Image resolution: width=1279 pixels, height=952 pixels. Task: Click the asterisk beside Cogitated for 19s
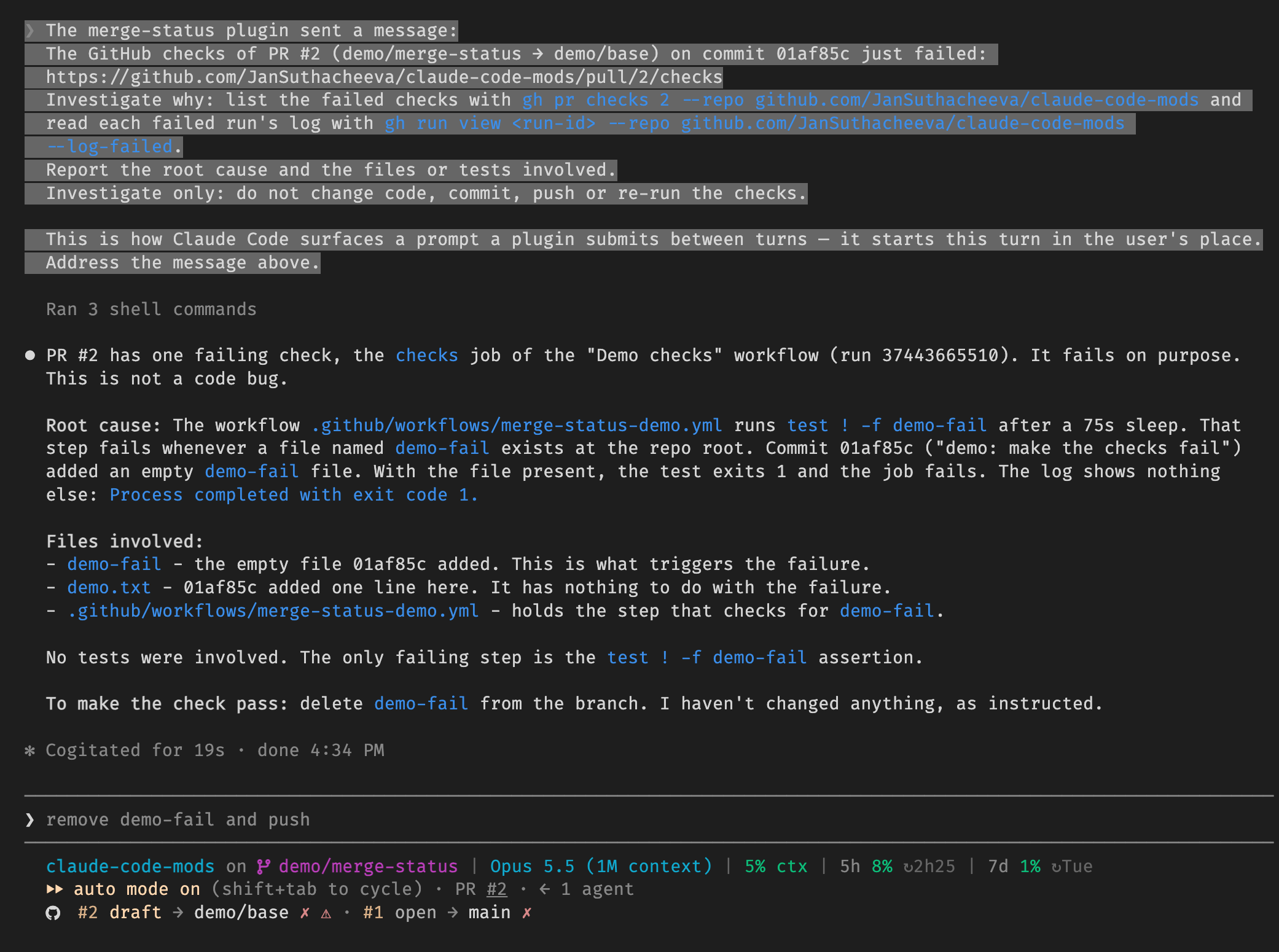click(x=29, y=751)
